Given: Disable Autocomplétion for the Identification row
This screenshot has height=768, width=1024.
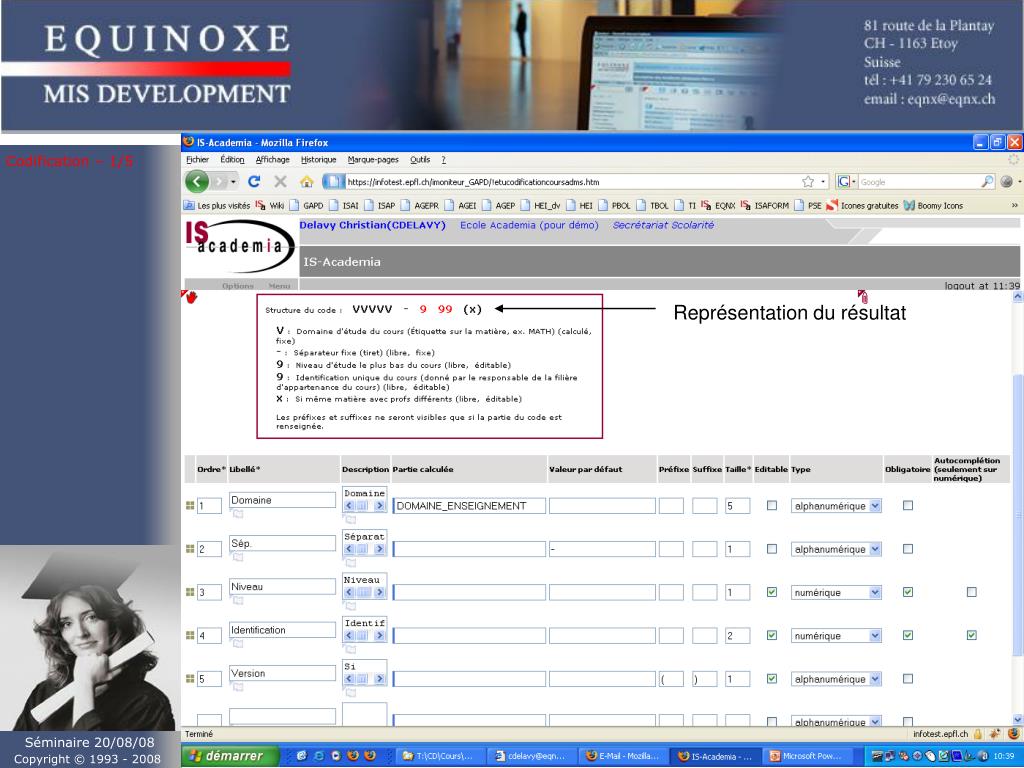Looking at the screenshot, I should (x=972, y=635).
